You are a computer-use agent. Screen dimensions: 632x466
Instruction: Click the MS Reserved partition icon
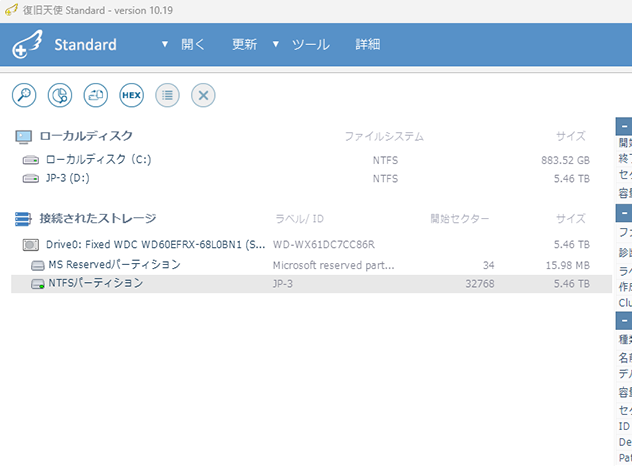click(x=38, y=265)
